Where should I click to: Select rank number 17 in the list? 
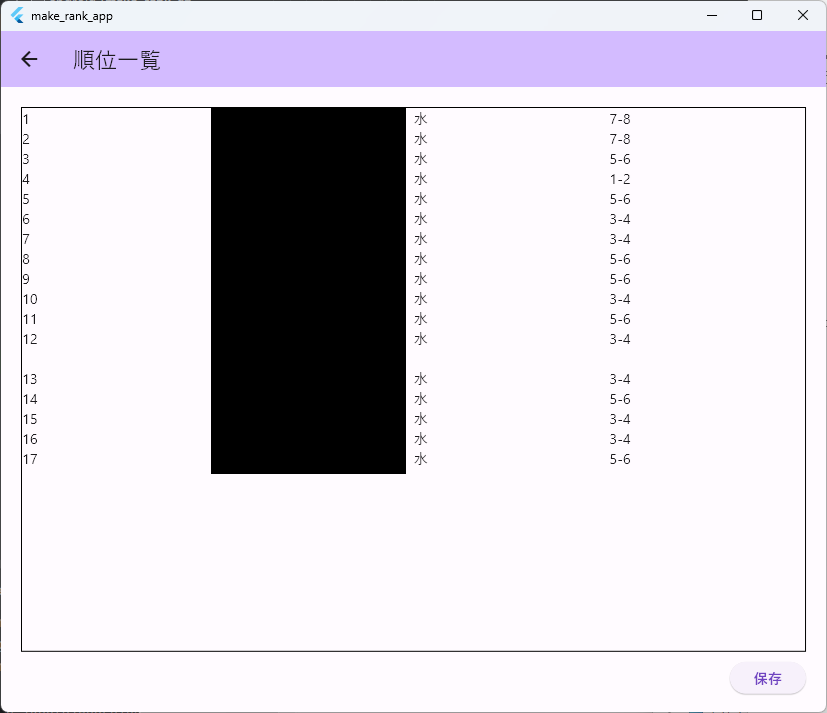[x=30, y=459]
